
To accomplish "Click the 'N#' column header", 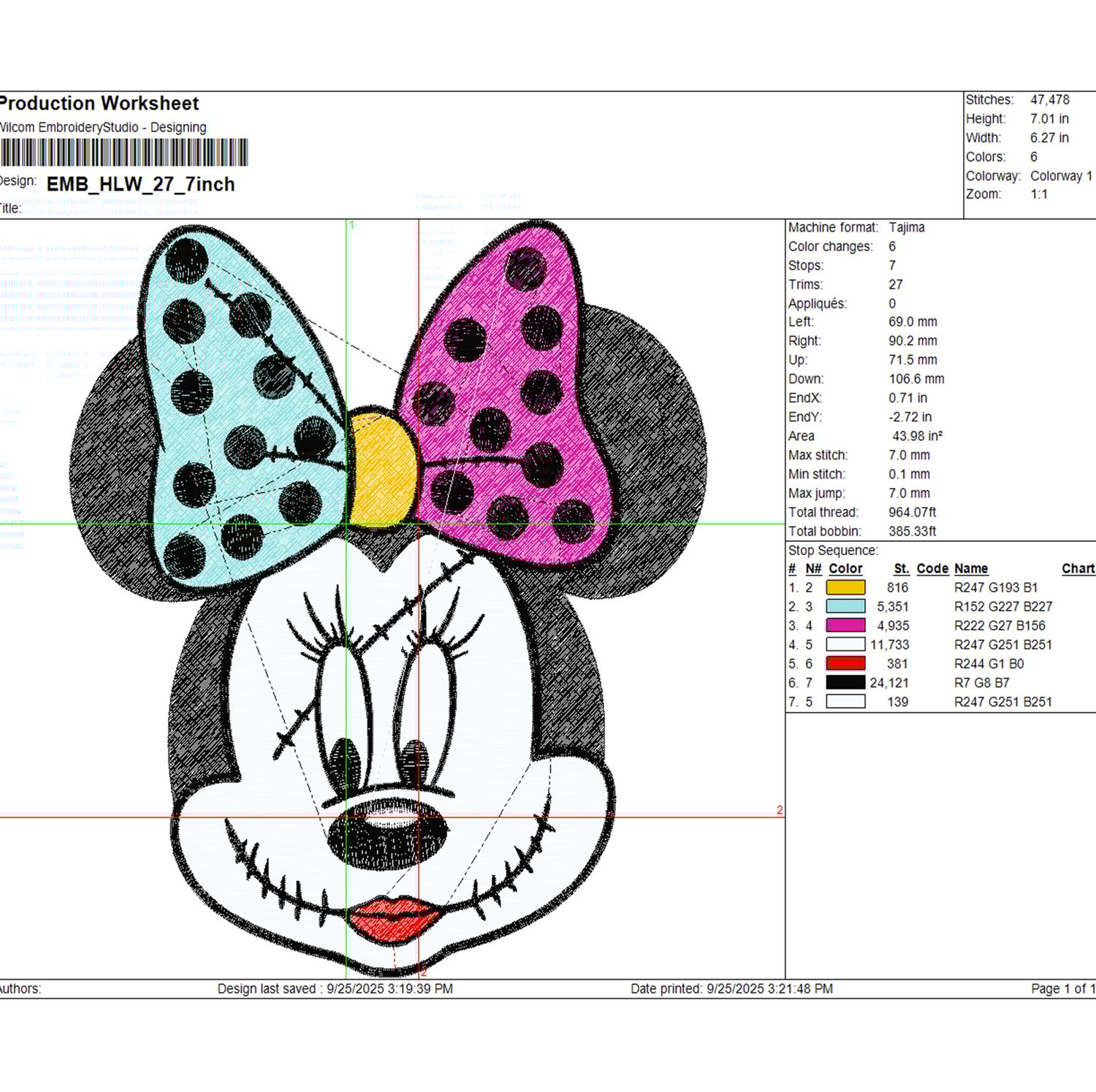I will (x=813, y=568).
